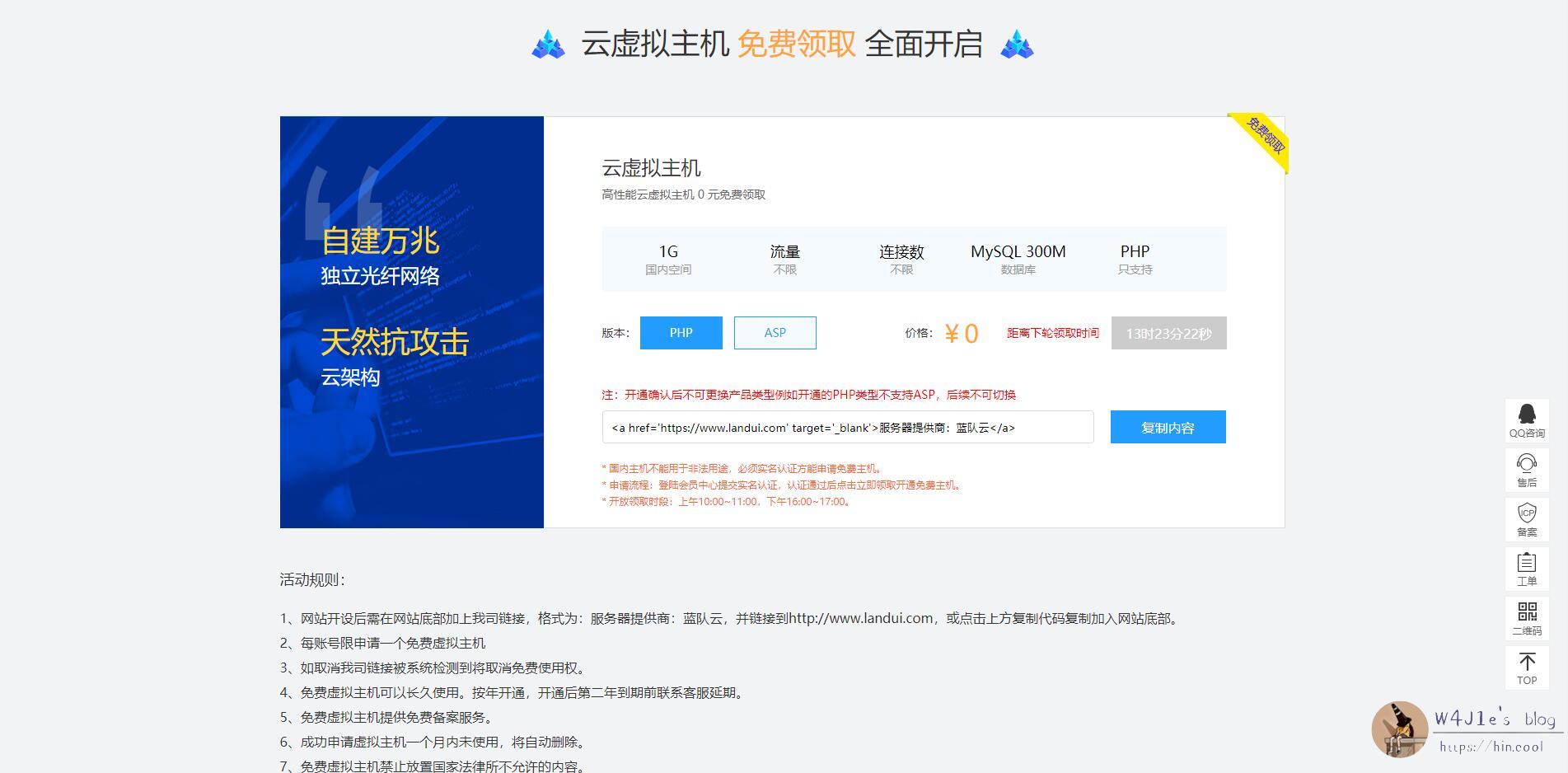Select the ASP version option
The width and height of the screenshot is (1568, 773).
click(775, 333)
